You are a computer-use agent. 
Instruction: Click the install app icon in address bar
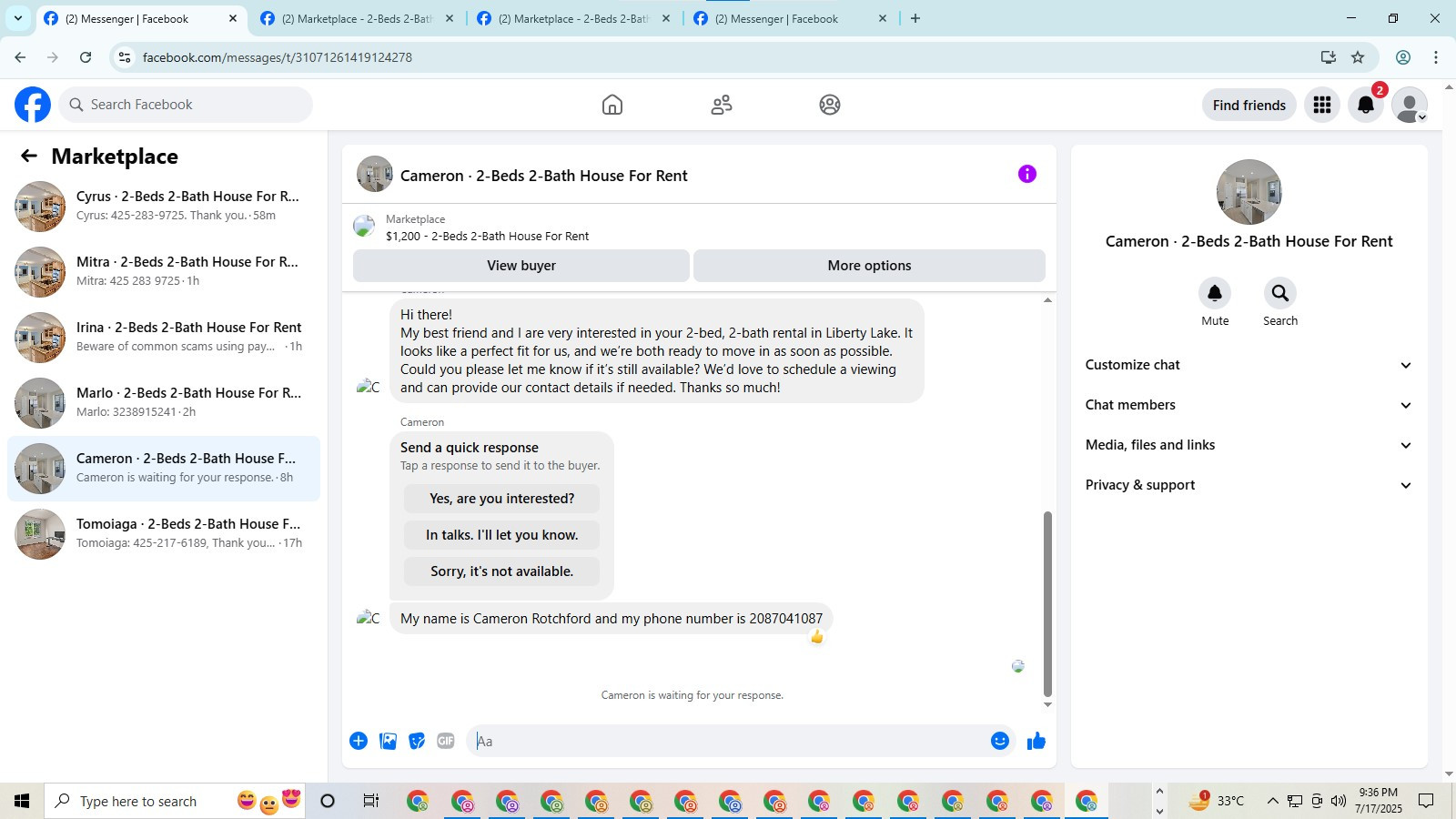pyautogui.click(x=1329, y=57)
